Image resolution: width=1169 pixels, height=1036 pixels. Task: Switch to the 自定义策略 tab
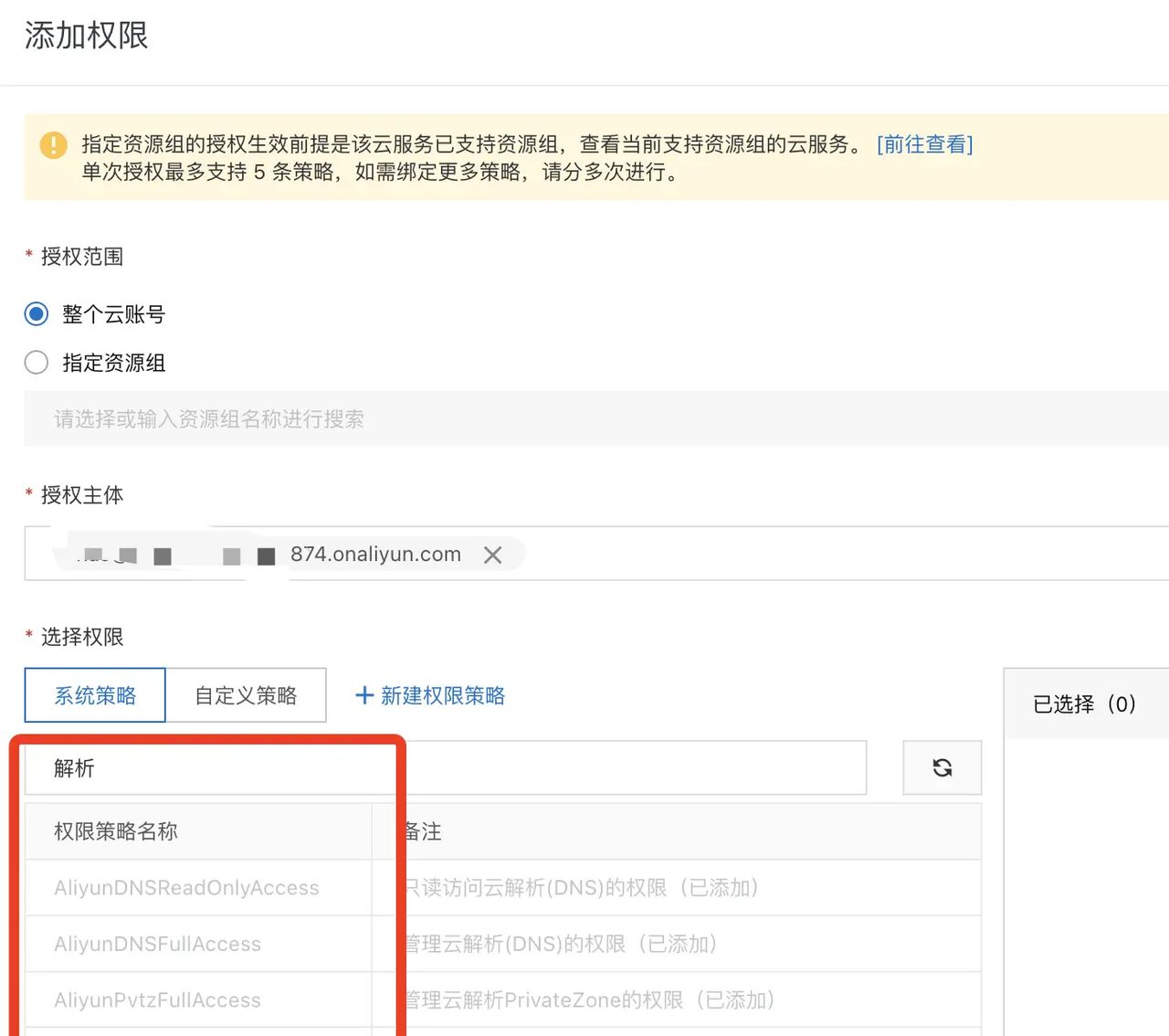246,694
